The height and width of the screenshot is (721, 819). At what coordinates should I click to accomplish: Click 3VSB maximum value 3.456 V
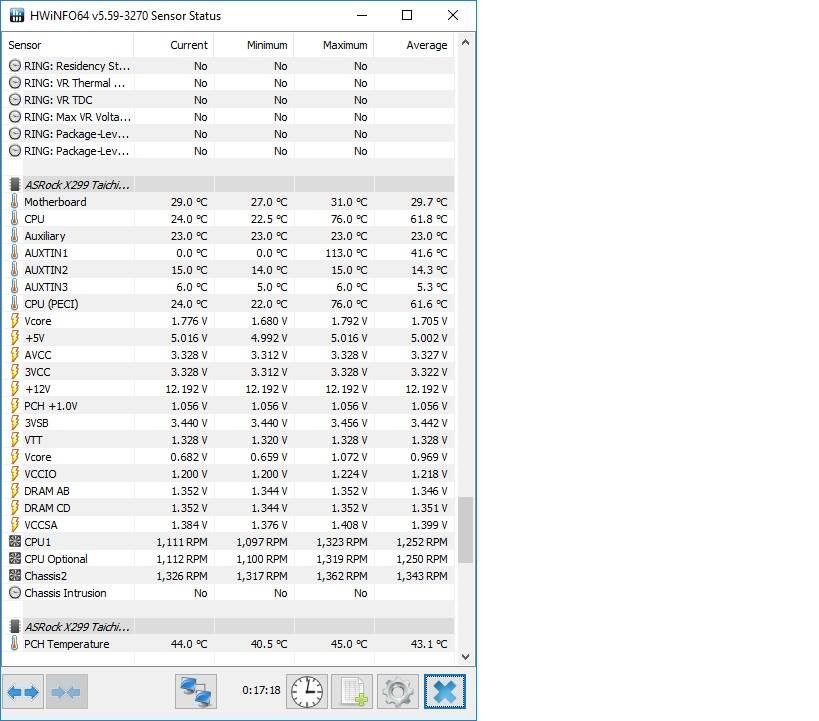(349, 423)
